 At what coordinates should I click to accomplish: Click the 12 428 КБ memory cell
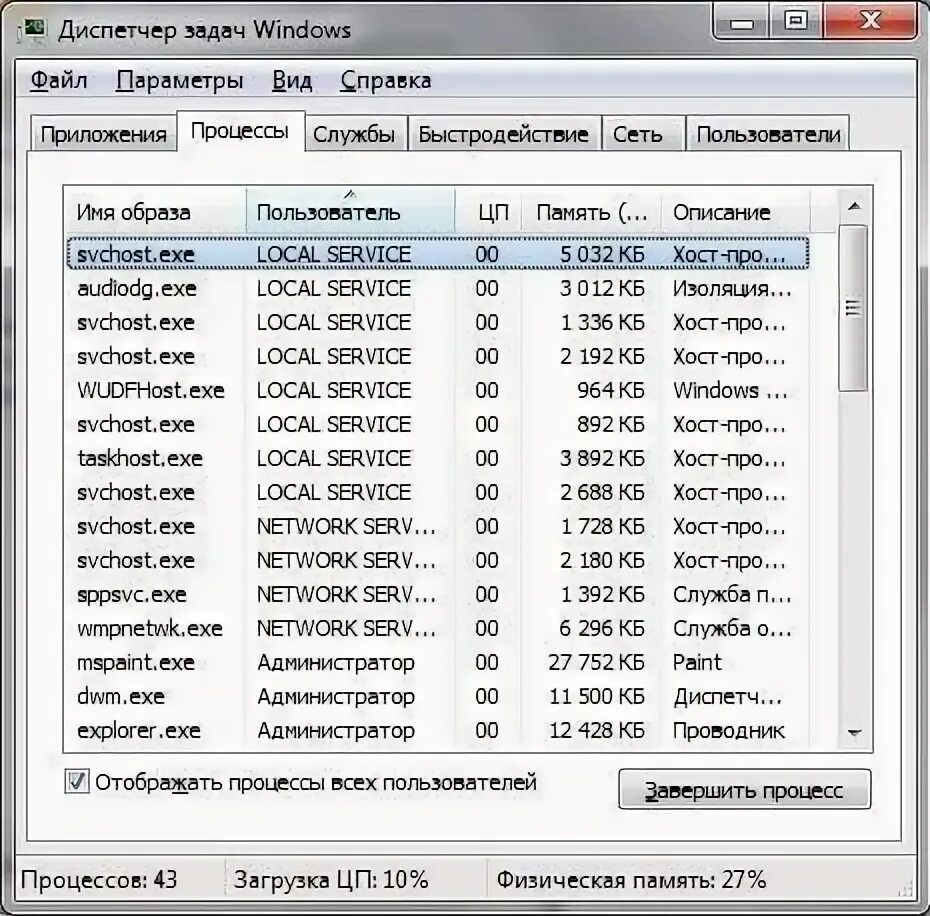tap(596, 730)
